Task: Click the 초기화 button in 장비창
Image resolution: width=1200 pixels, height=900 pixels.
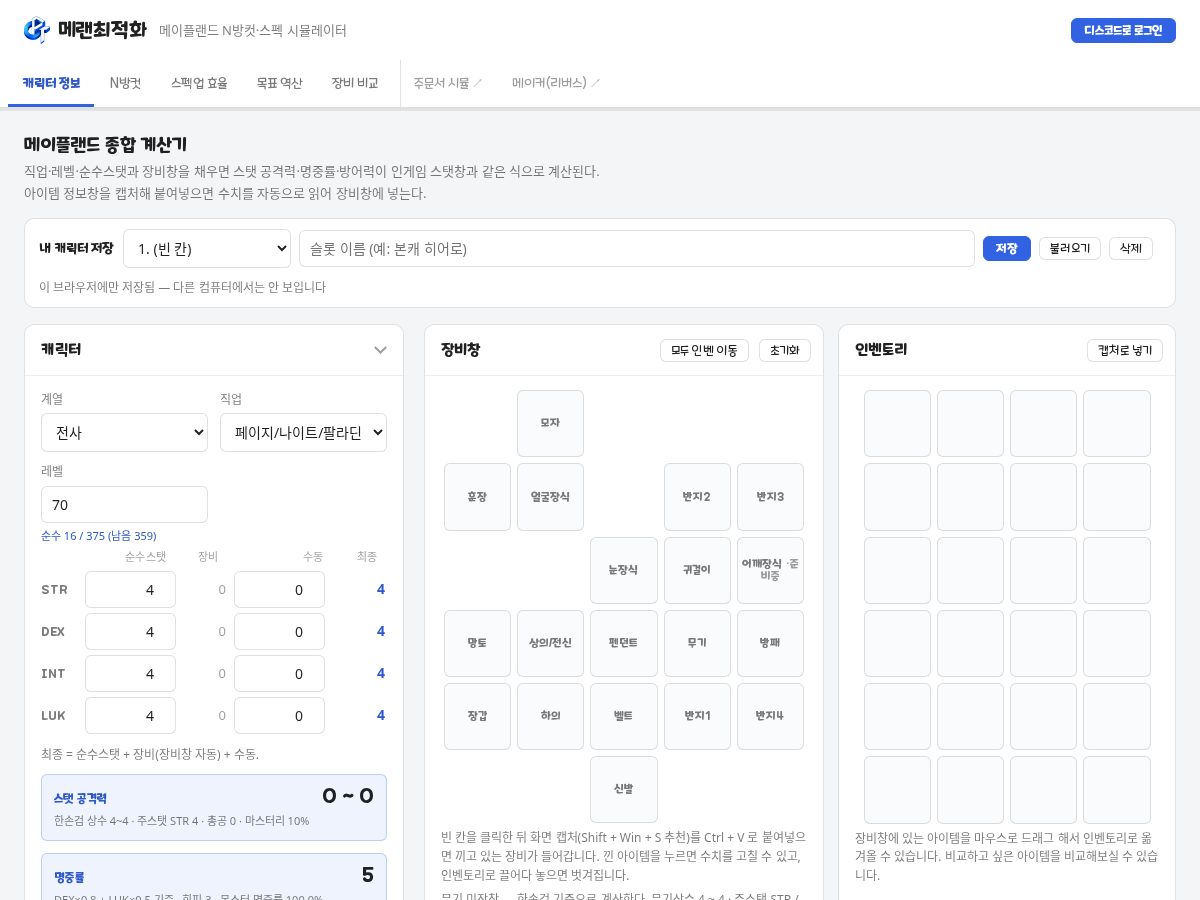Action: (785, 351)
